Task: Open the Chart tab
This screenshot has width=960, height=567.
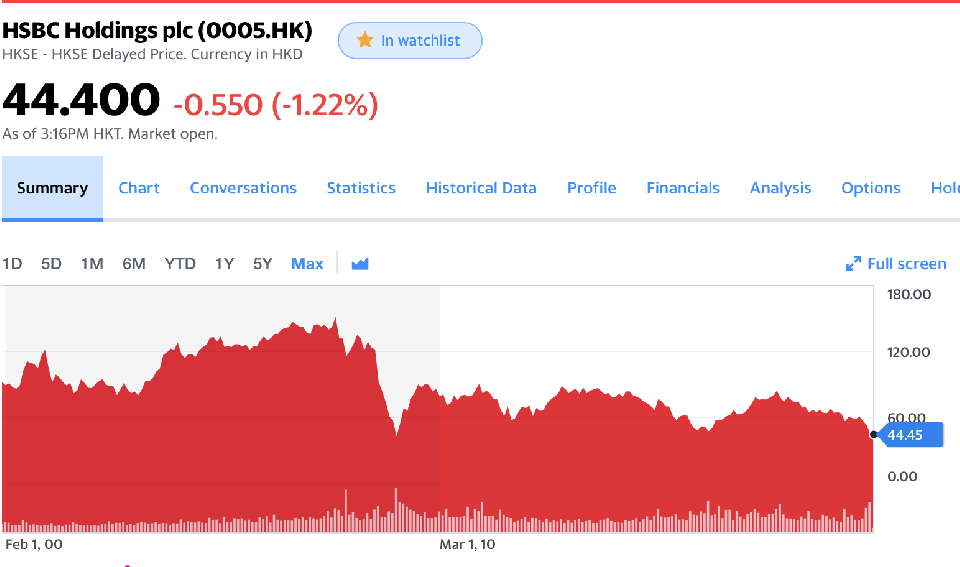Action: click(139, 188)
